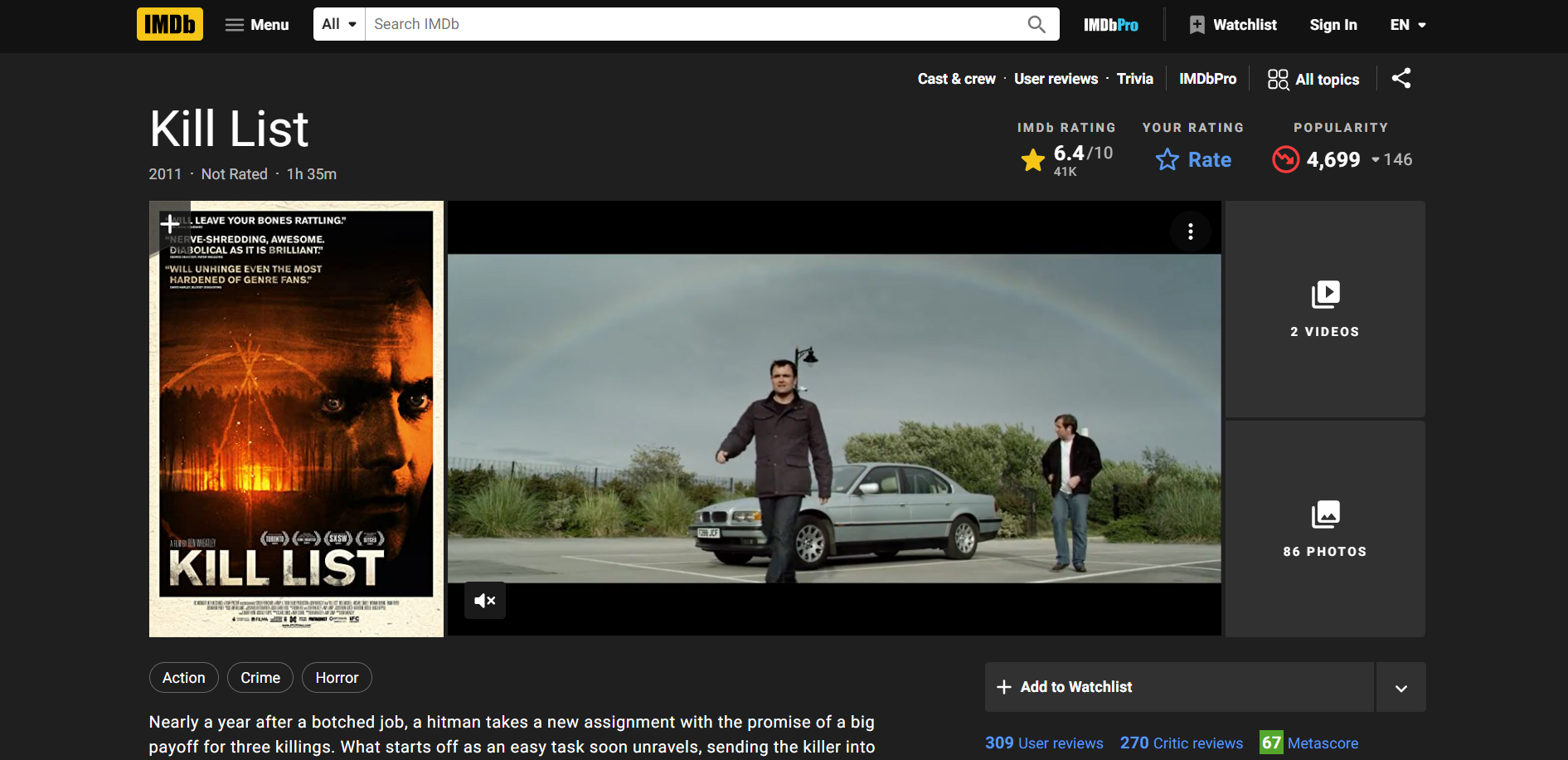Click the 2011 release year link
The width and height of the screenshot is (1568, 760).
tap(165, 174)
